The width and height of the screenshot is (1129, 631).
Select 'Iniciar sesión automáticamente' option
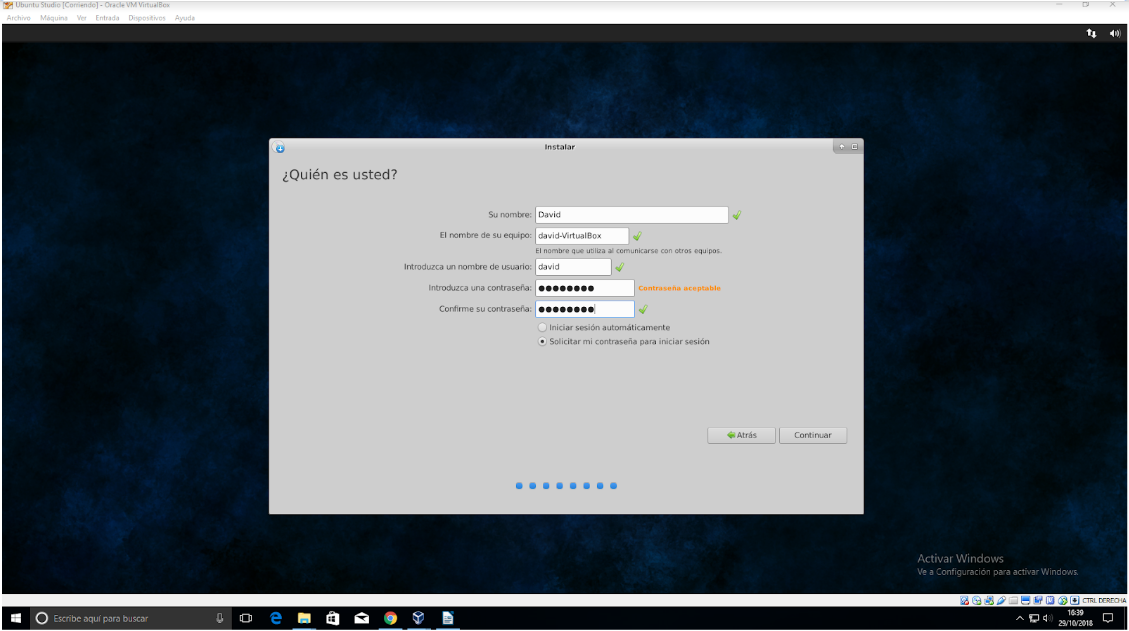tap(542, 327)
